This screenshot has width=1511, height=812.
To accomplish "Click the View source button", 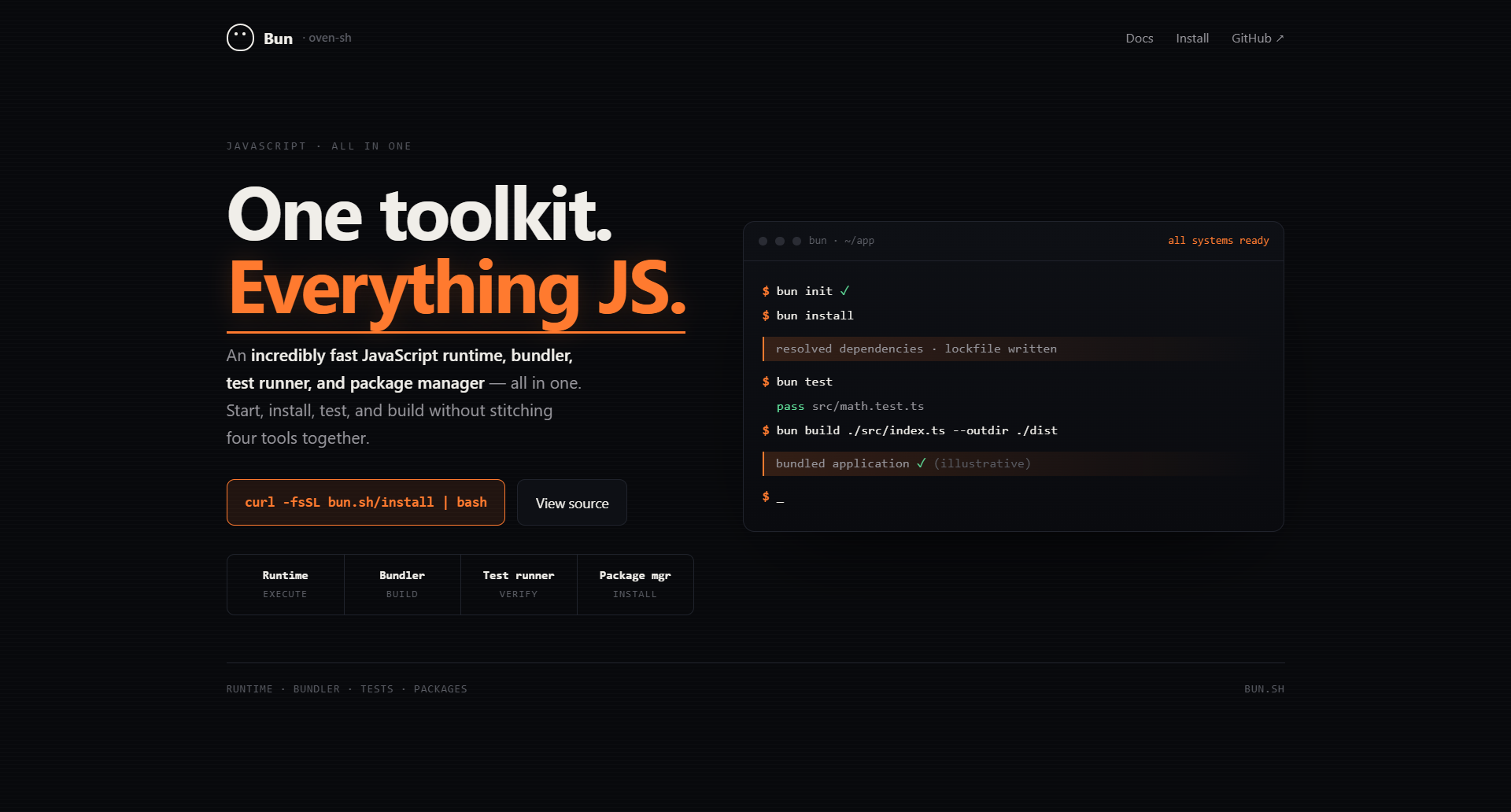I will [x=572, y=502].
